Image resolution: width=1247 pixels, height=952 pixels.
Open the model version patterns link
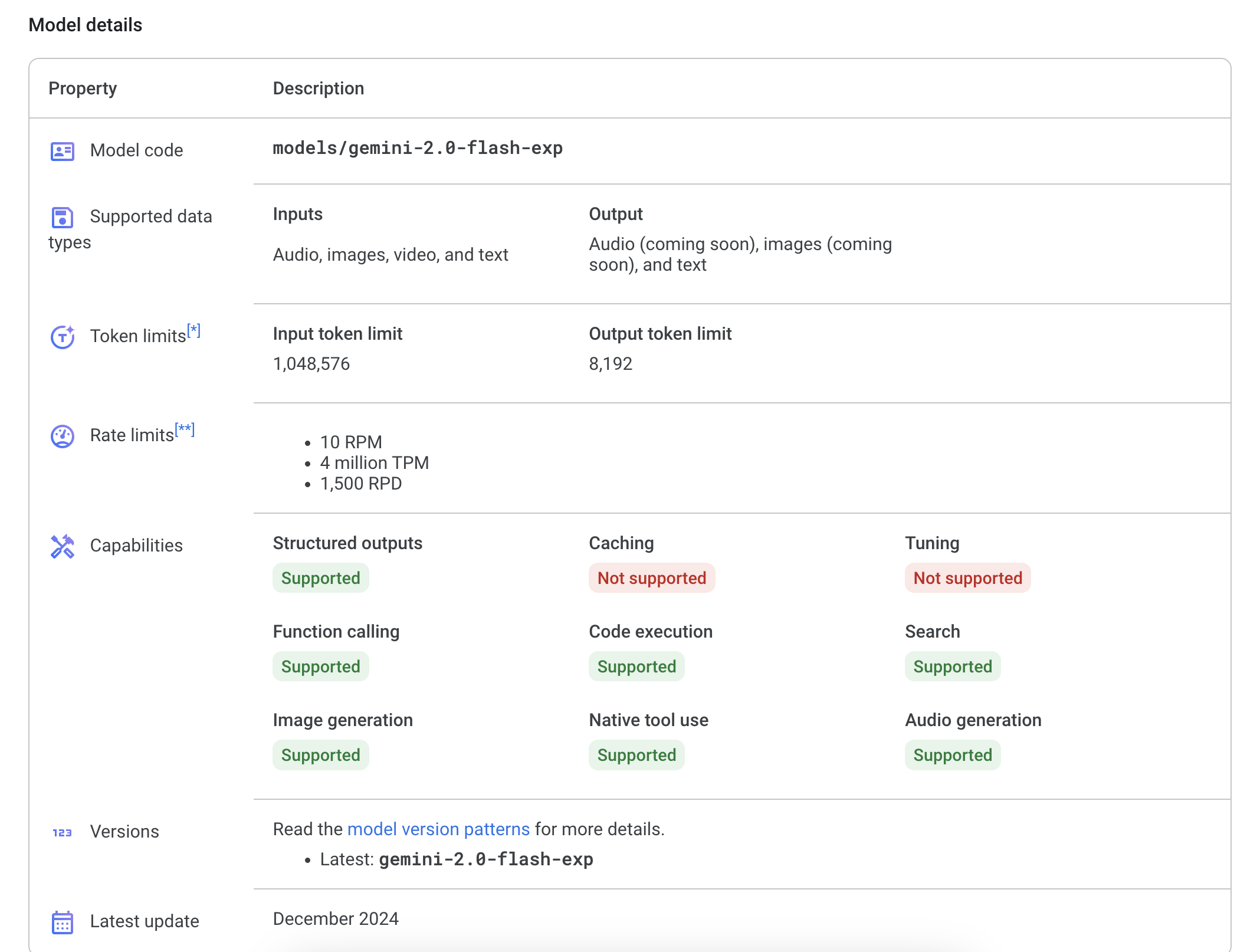coord(438,829)
